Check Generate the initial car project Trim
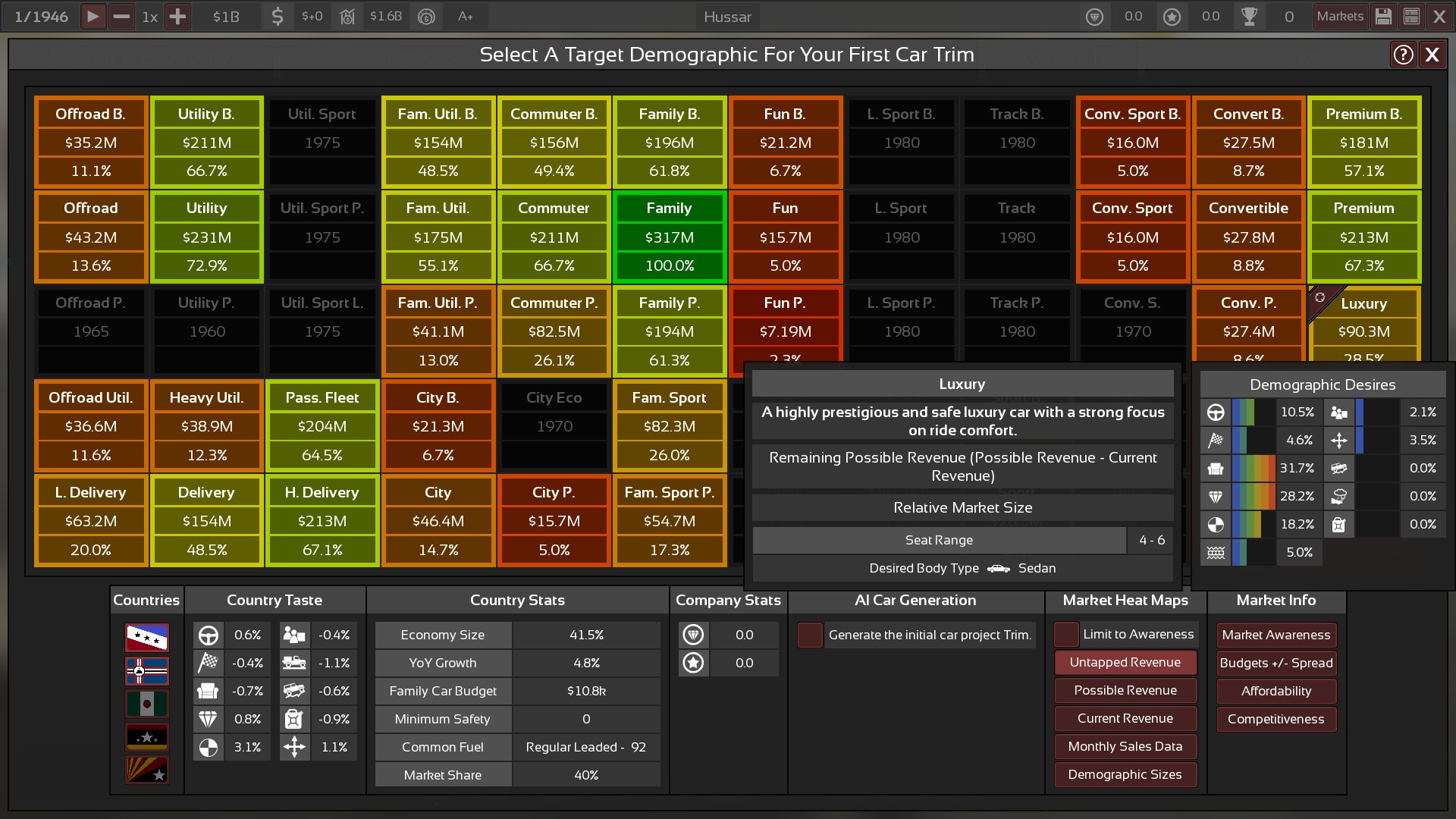This screenshot has width=1456, height=819. tap(810, 635)
